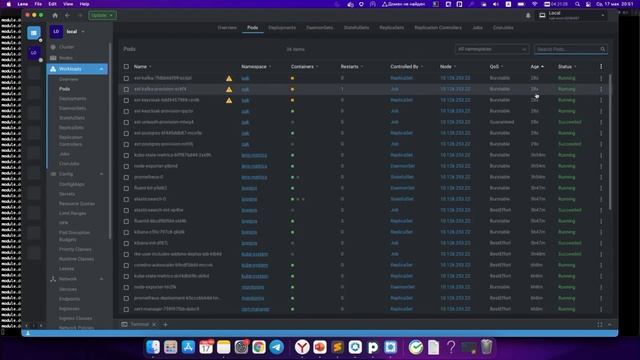Open Yandex Browser from the Dock
The image size is (640, 360).
[x=302, y=347]
